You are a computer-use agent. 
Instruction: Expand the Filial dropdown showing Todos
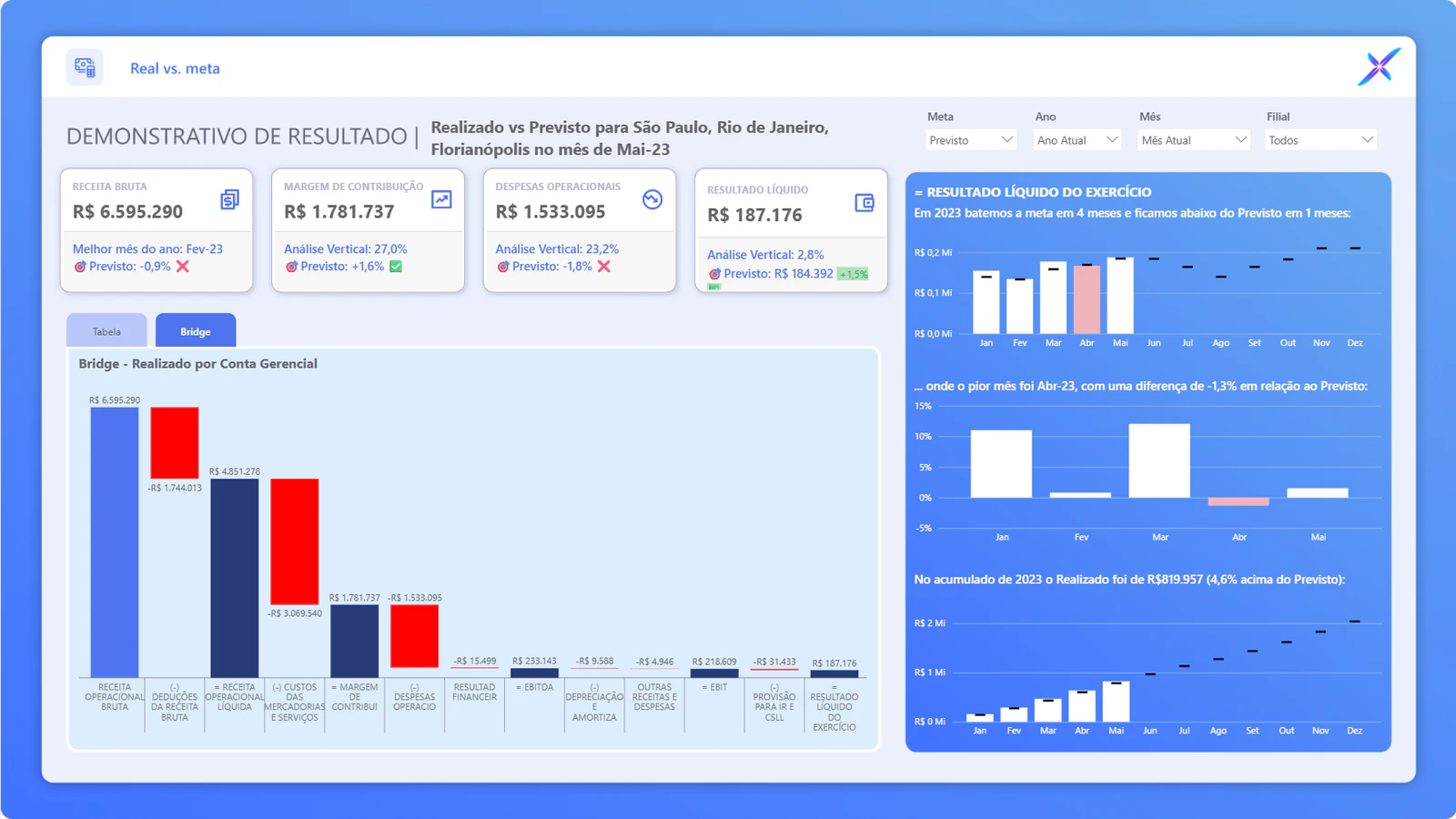[1320, 140]
